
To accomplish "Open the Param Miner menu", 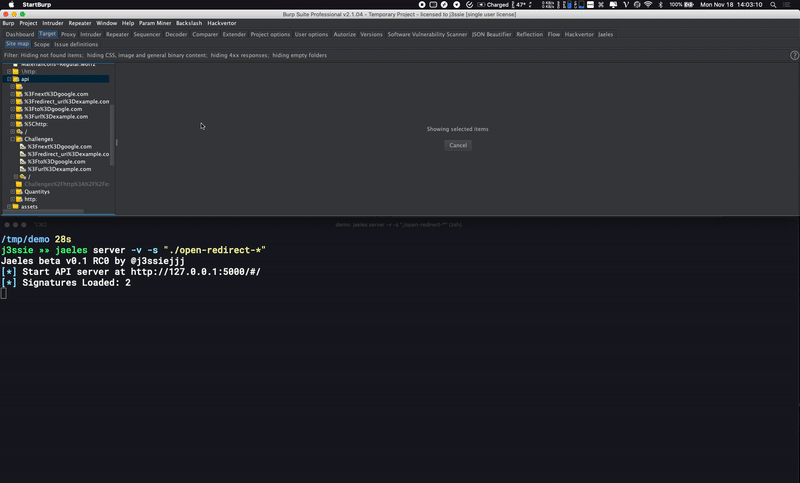I will click(155, 23).
